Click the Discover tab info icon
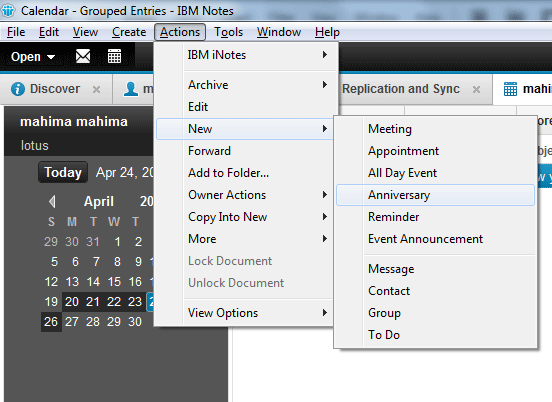552x402 pixels. pos(18,89)
